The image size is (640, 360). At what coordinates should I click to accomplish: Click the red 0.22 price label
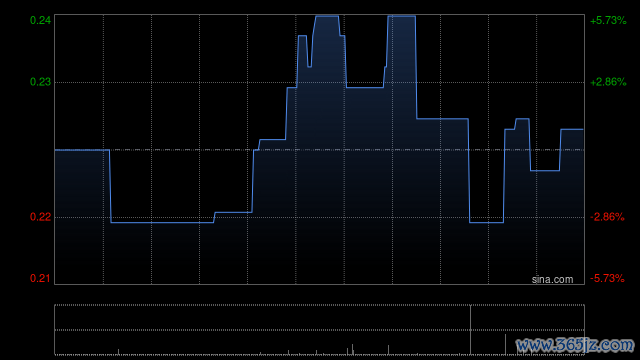coord(40,217)
